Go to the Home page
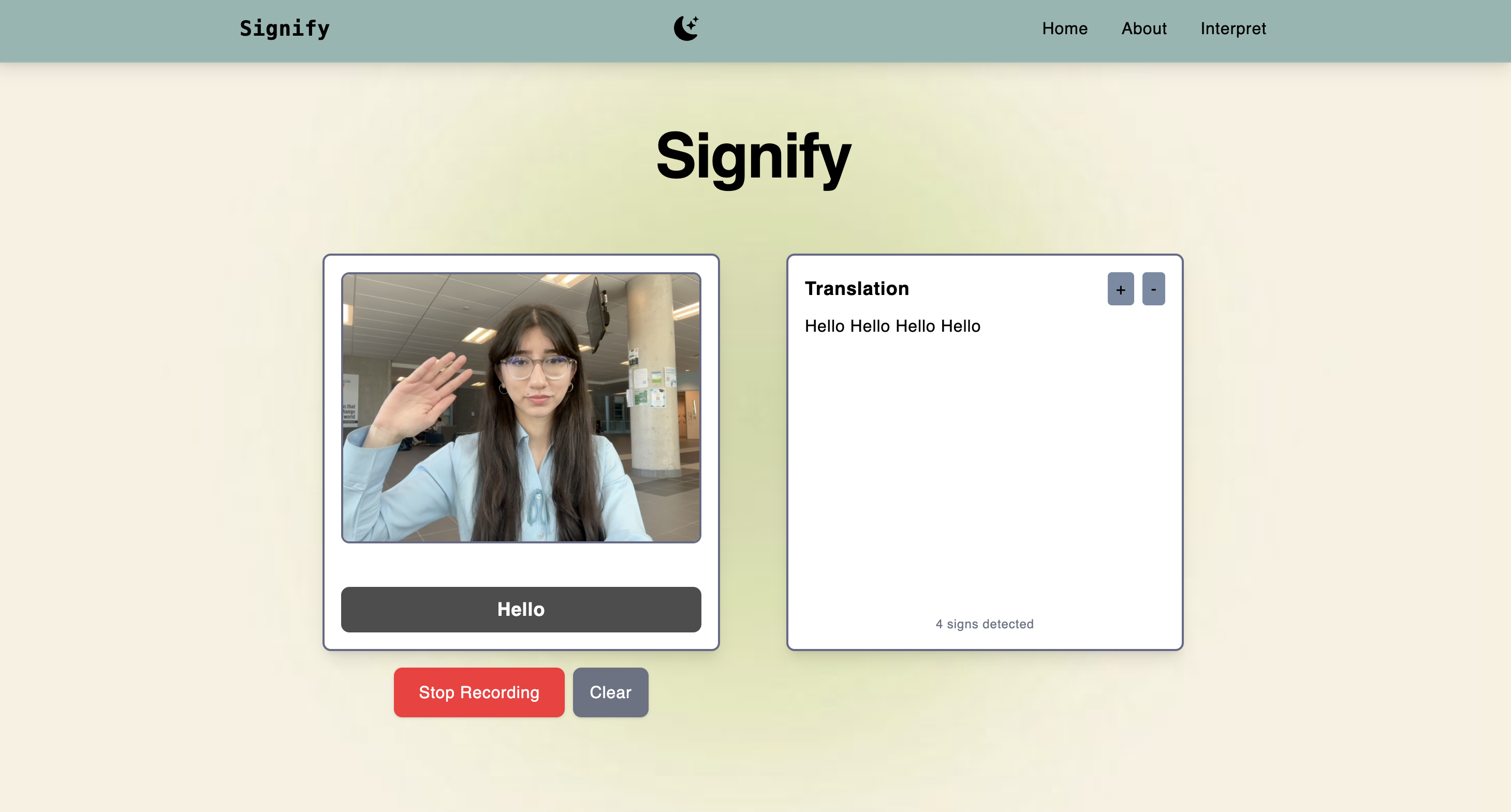The image size is (1511, 812). point(1064,28)
